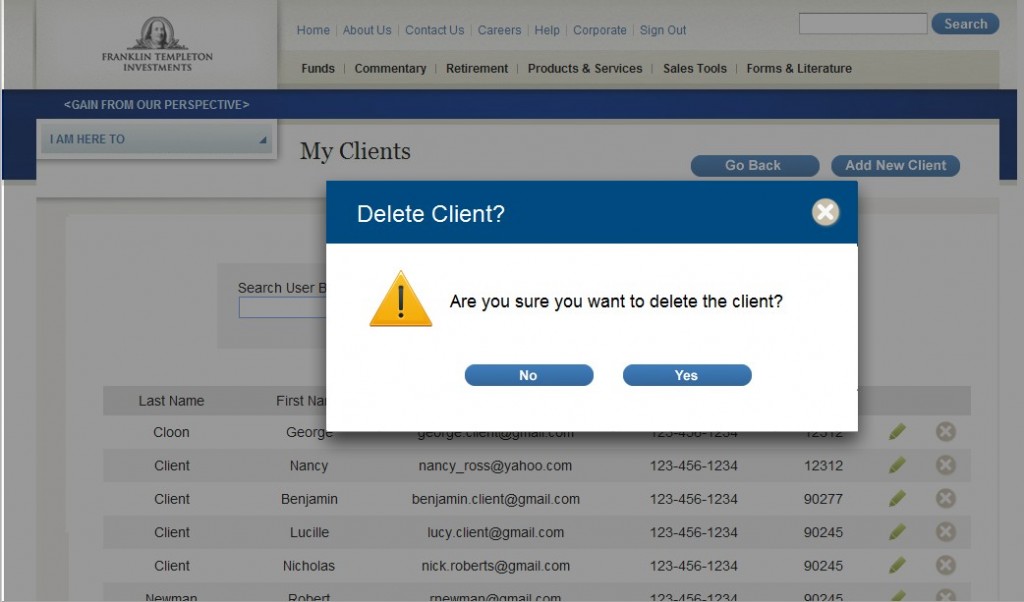Delete Nicholas client using the X icon
The image size is (1024, 602).
(946, 565)
